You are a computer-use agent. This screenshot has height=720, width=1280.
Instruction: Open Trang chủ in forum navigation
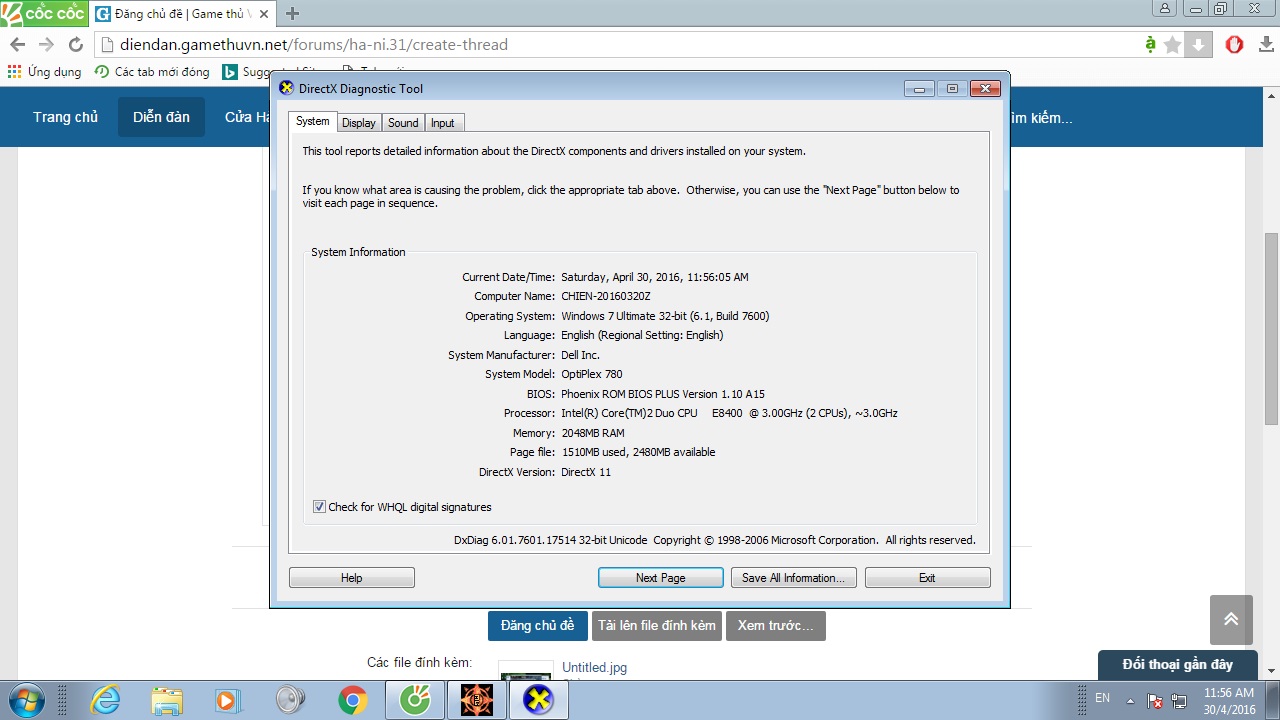(65, 117)
